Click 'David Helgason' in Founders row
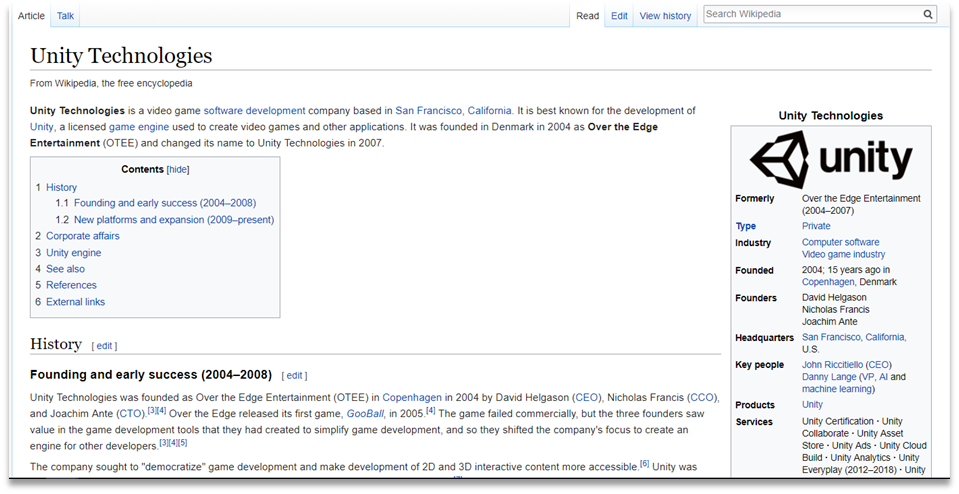Image resolution: width=959 pixels, height=494 pixels. point(834,297)
